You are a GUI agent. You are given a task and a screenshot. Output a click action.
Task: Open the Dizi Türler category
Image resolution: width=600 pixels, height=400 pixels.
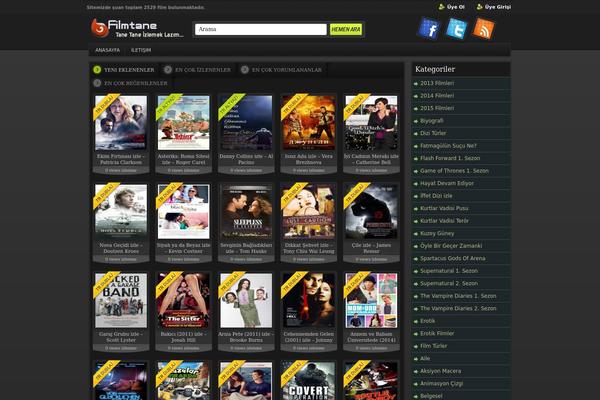pyautogui.click(x=433, y=133)
